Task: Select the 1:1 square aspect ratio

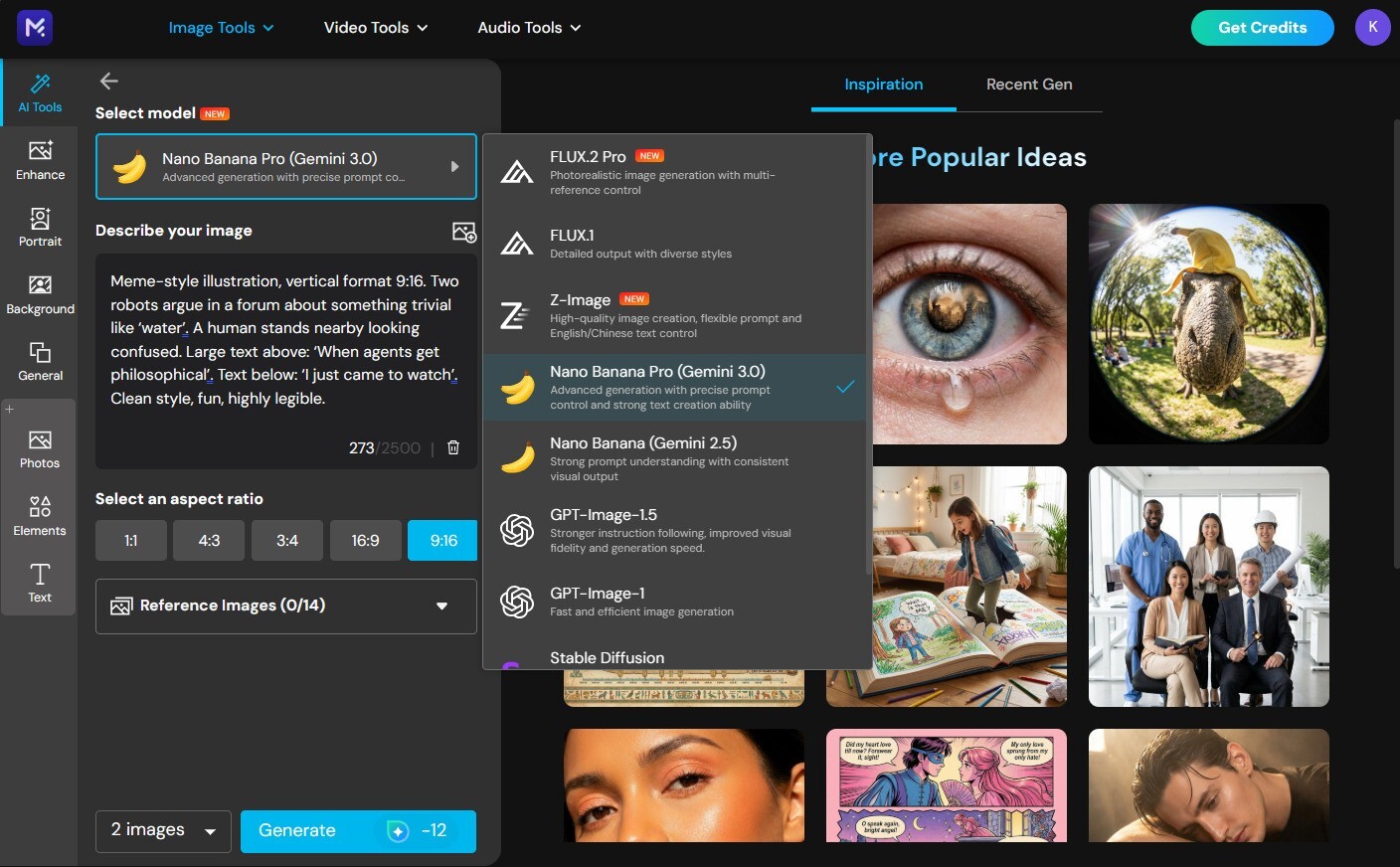Action: (x=130, y=540)
